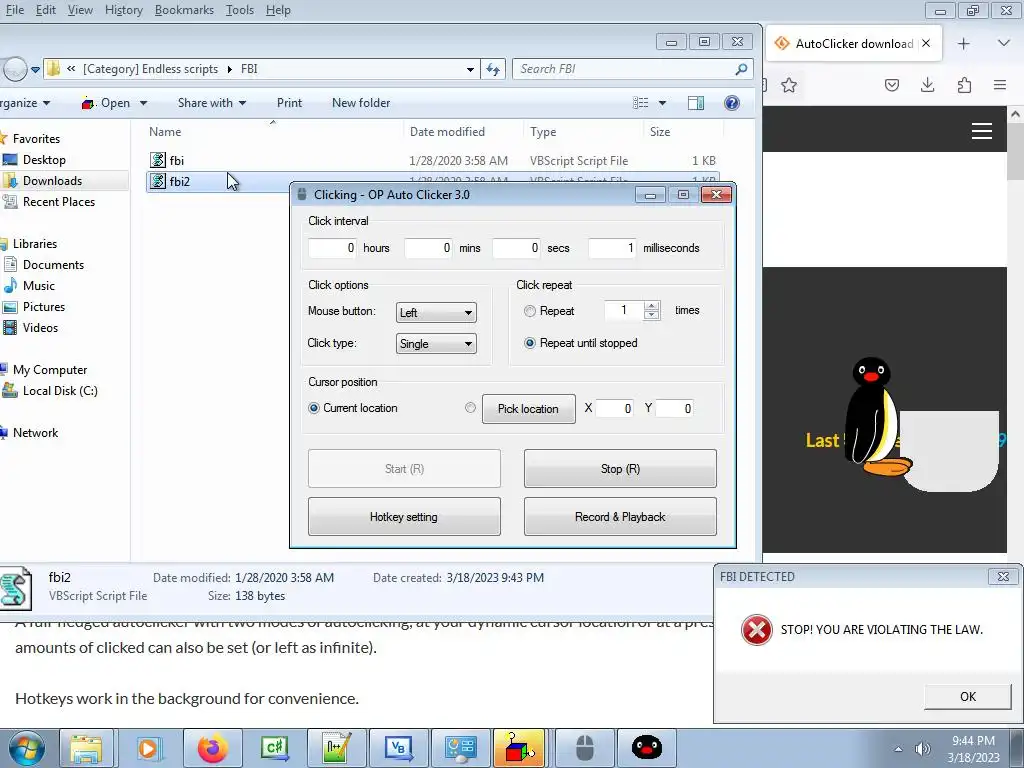
Task: Open the Mouse button Left dropdown
Action: [436, 313]
